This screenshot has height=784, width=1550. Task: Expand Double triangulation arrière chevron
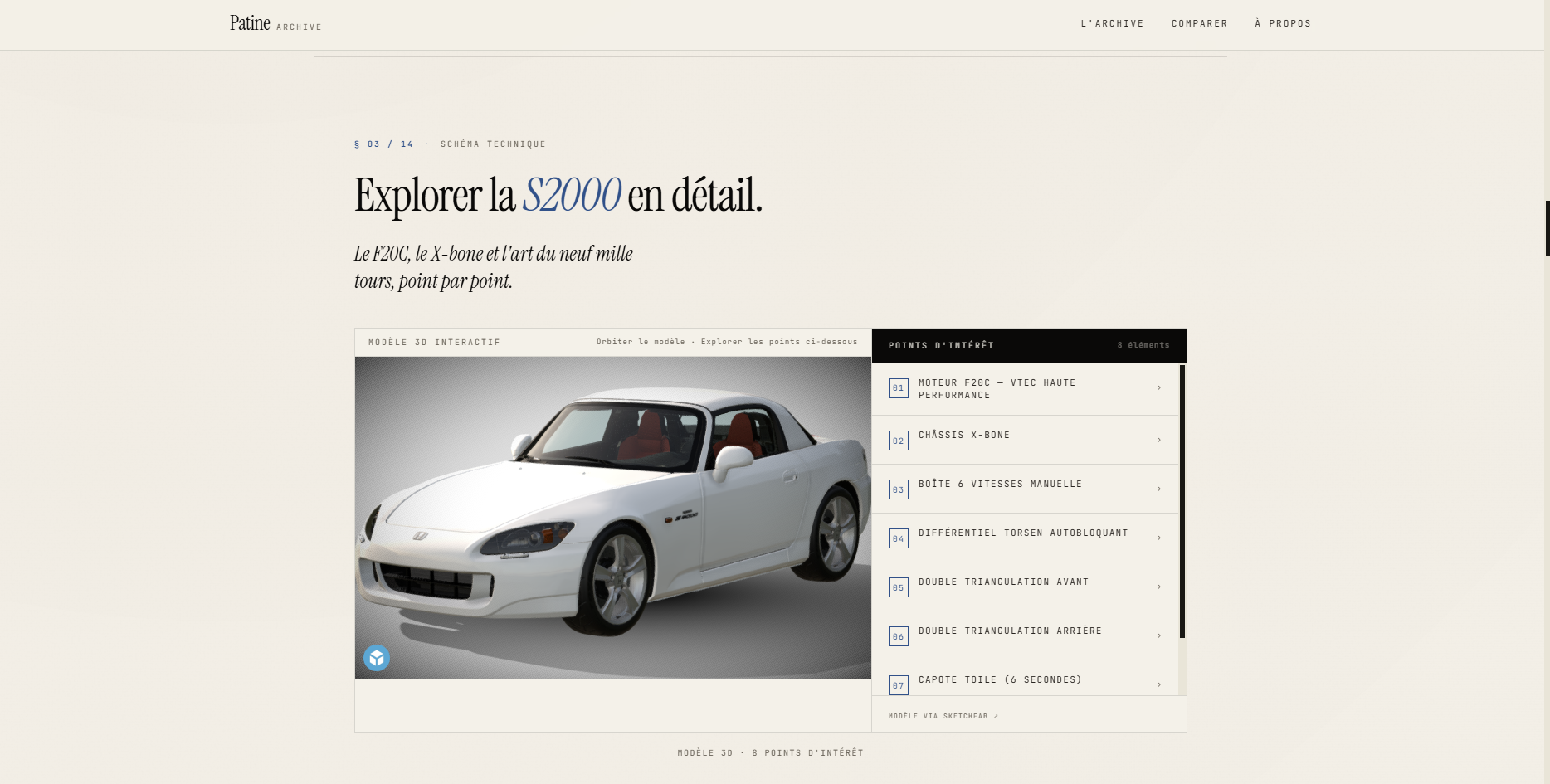point(1159,636)
